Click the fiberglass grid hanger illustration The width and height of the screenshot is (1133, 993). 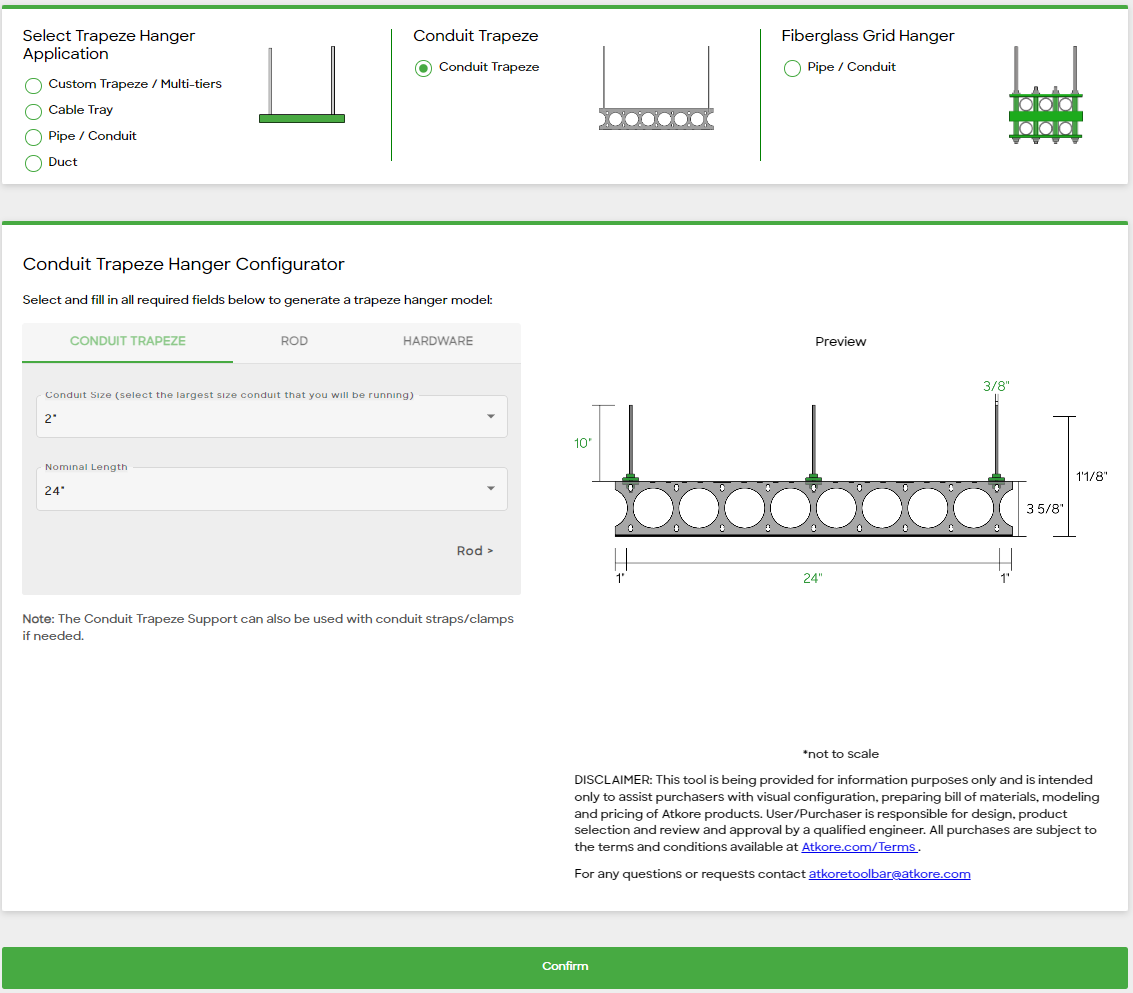[x=1046, y=95]
